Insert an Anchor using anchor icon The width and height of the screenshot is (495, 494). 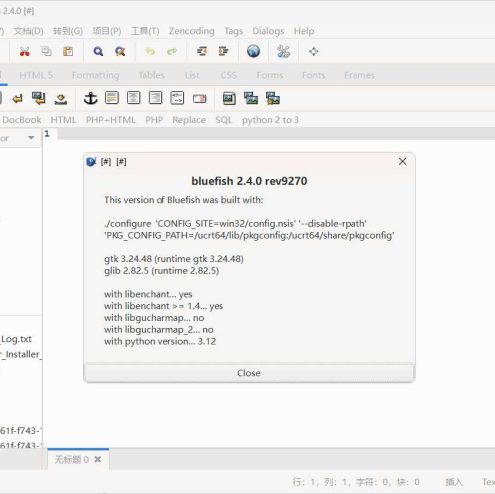(x=90, y=98)
